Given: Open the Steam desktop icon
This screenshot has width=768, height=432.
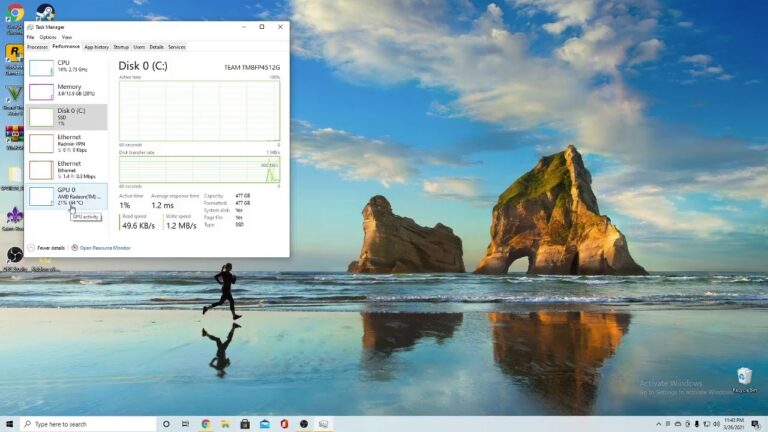Looking at the screenshot, I should pyautogui.click(x=44, y=14).
